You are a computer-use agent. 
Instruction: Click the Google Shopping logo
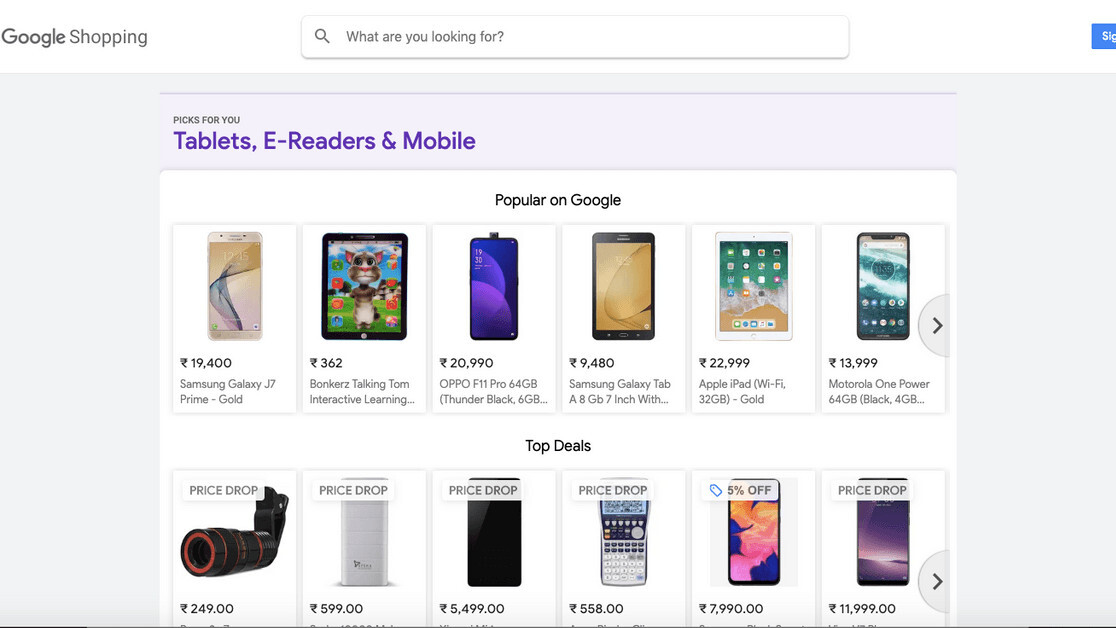click(x=75, y=37)
